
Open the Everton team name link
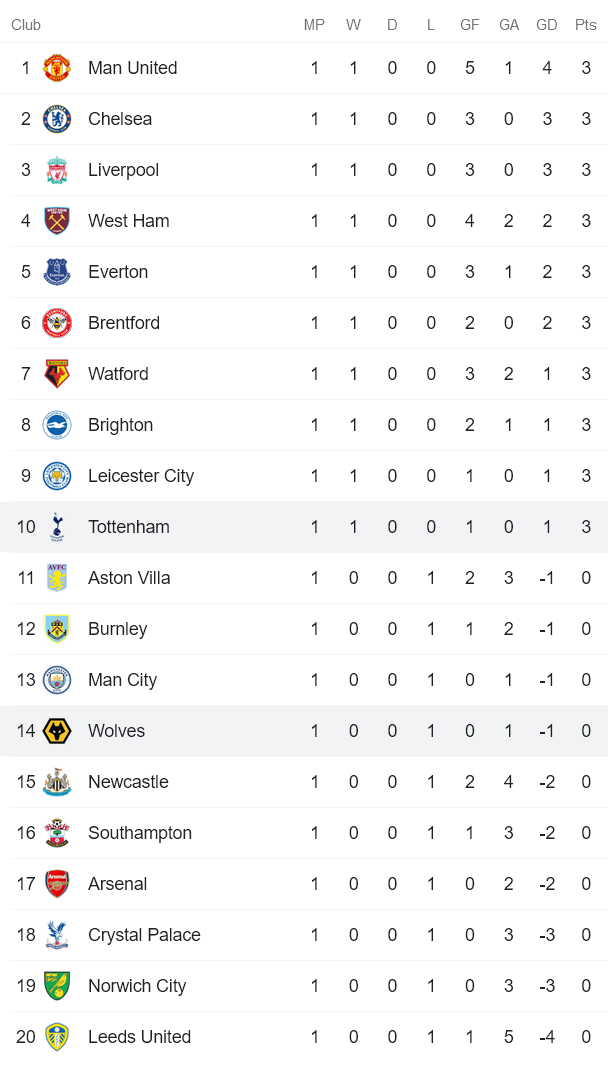(x=118, y=272)
